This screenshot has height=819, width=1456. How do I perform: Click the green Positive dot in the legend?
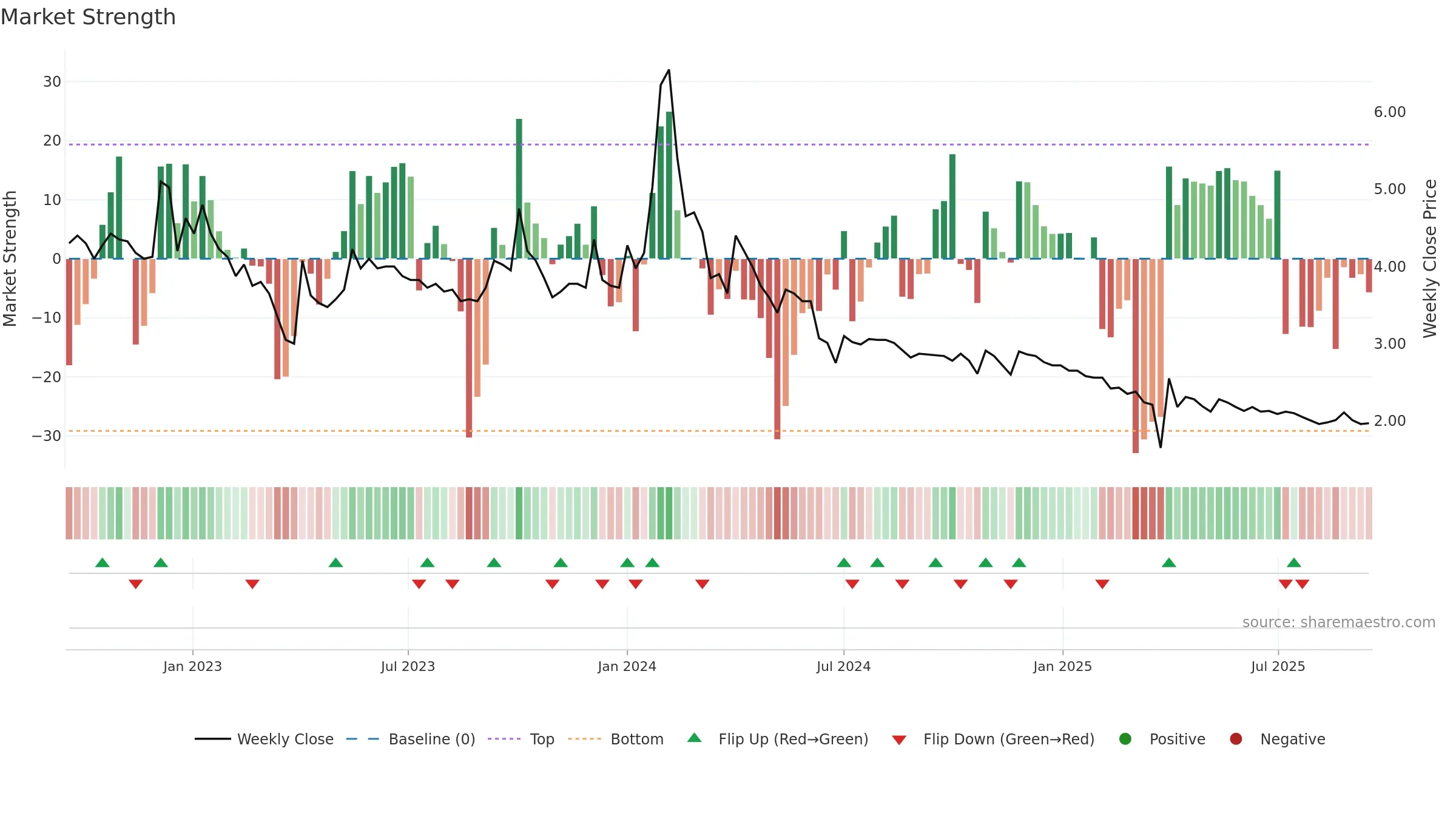(x=1125, y=739)
